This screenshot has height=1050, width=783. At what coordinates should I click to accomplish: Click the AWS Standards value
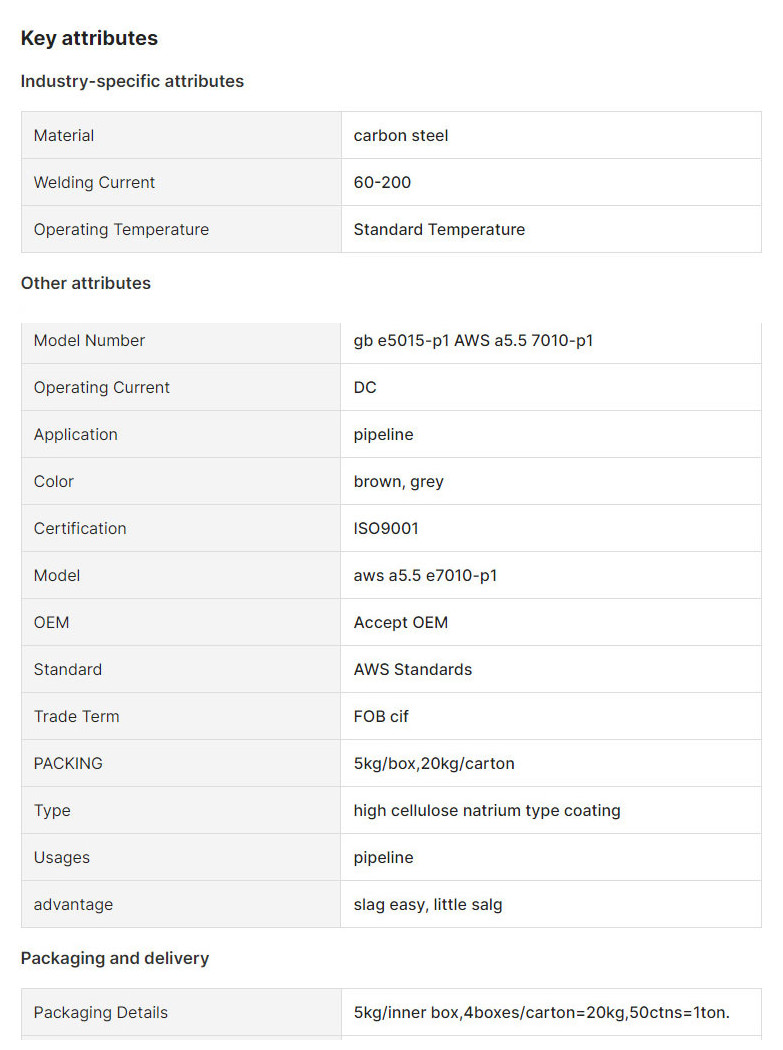coord(412,669)
